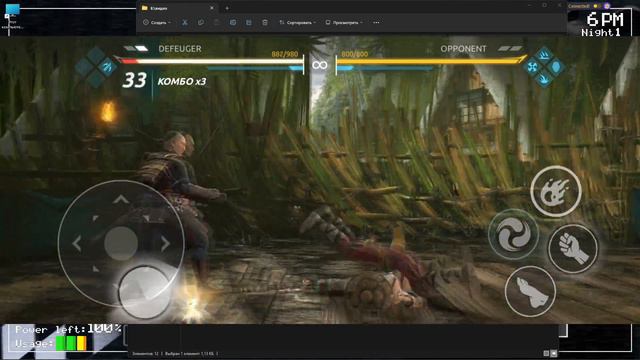This screenshot has height=360, width=640.
Task: Tap the joystick right arrow
Action: click(x=165, y=244)
